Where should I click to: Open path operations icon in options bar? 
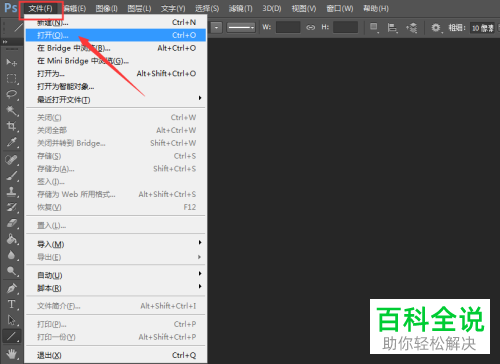[x=374, y=28]
